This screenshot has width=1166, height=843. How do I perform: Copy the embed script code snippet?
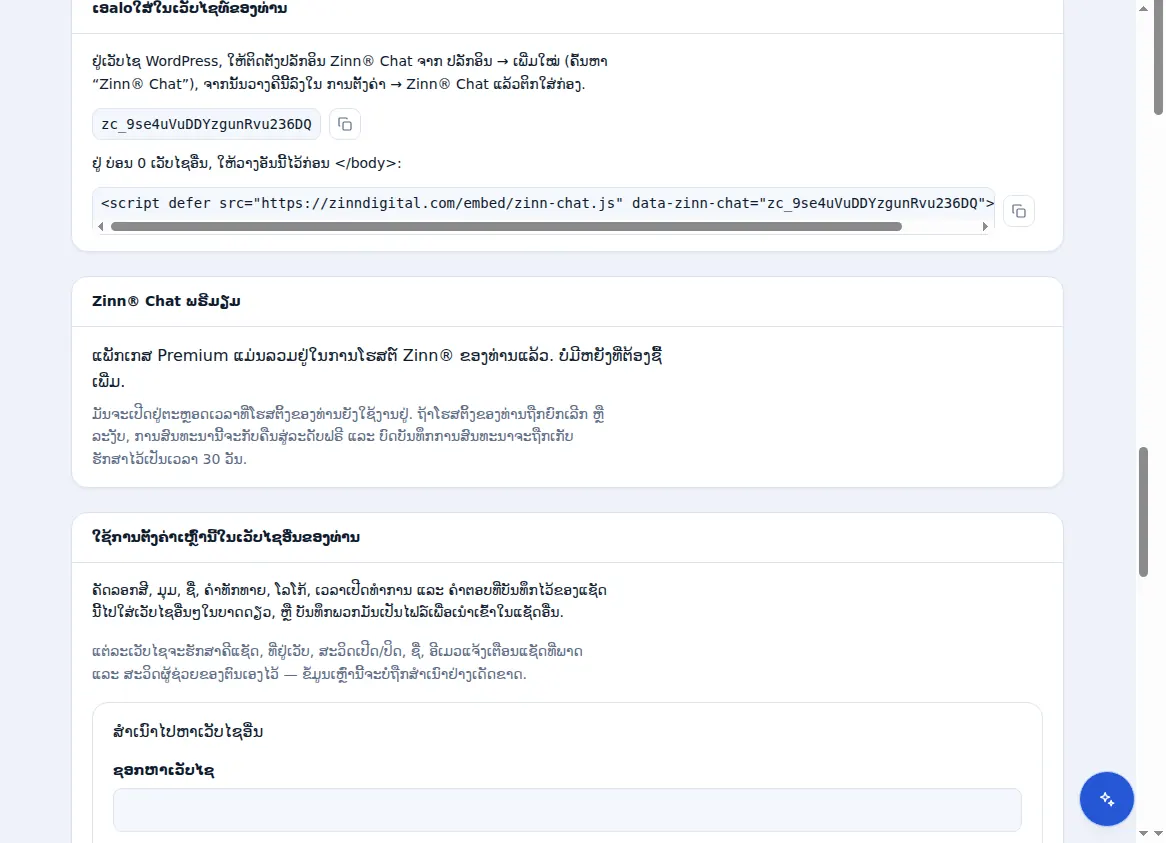tap(1018, 211)
